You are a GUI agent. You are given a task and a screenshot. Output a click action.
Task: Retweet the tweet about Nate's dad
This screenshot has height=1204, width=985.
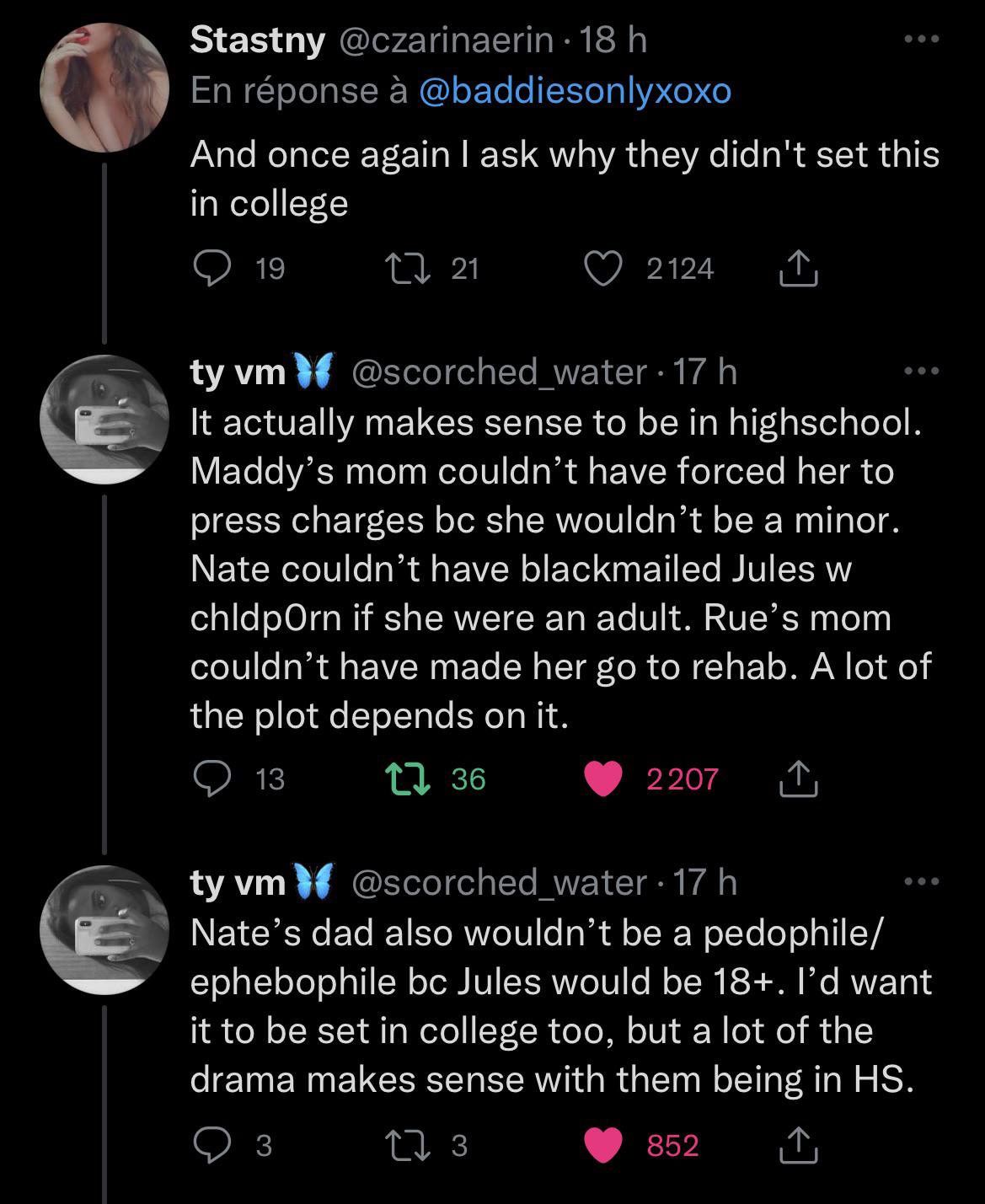(x=408, y=1146)
